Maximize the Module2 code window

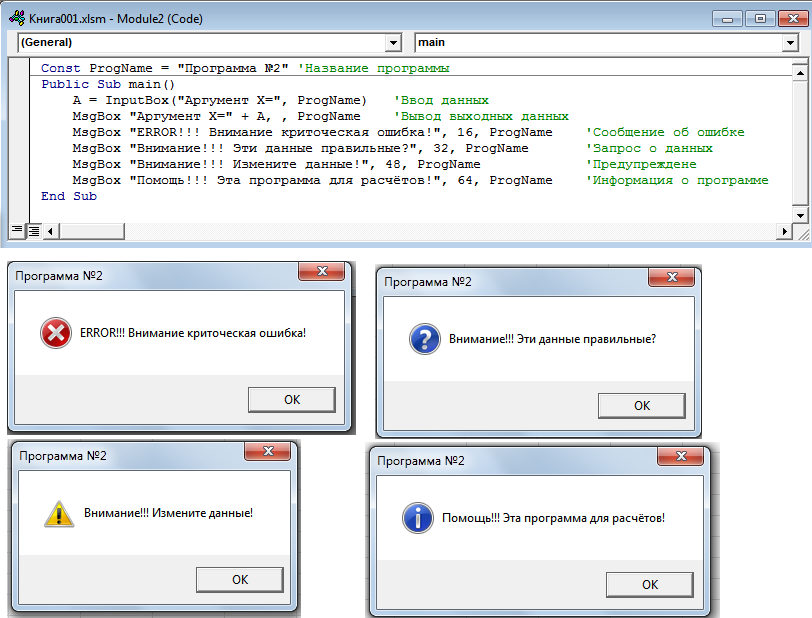click(x=760, y=19)
